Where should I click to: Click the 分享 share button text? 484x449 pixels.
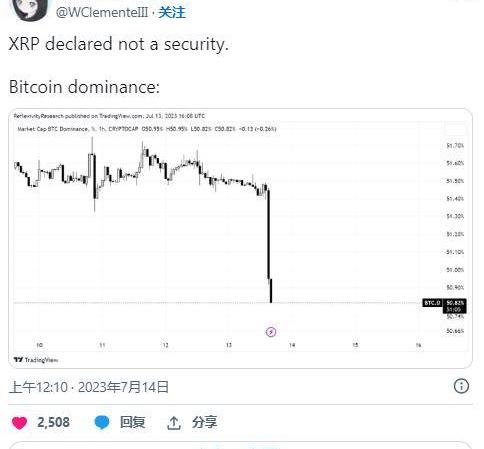(204, 422)
